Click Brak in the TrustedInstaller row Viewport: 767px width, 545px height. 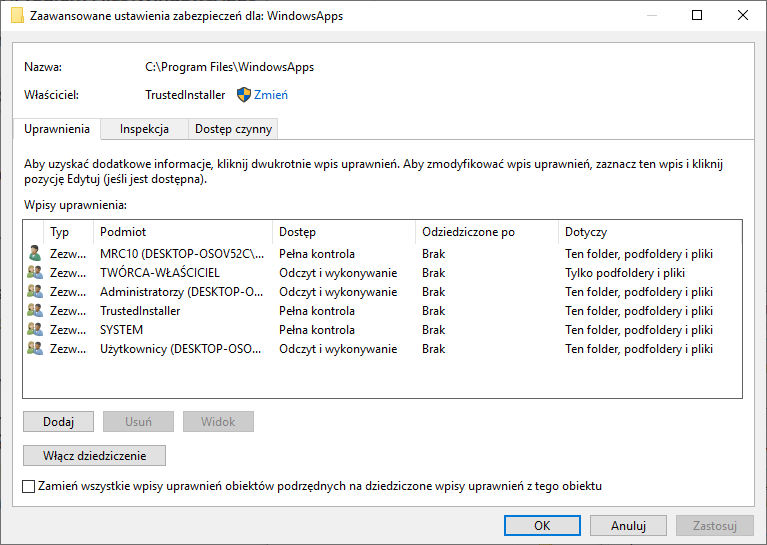tap(433, 311)
